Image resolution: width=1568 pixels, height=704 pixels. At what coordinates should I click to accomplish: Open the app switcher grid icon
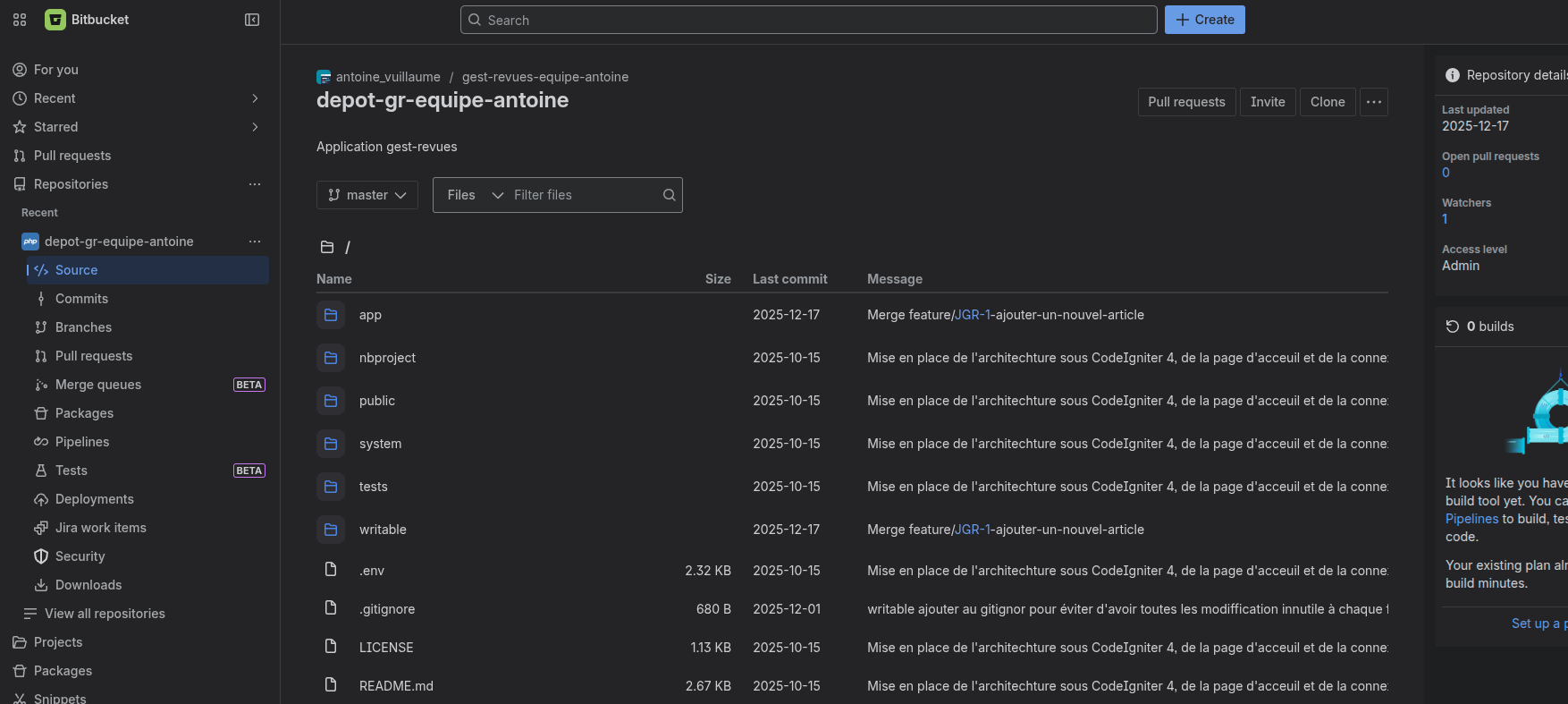pyautogui.click(x=20, y=20)
